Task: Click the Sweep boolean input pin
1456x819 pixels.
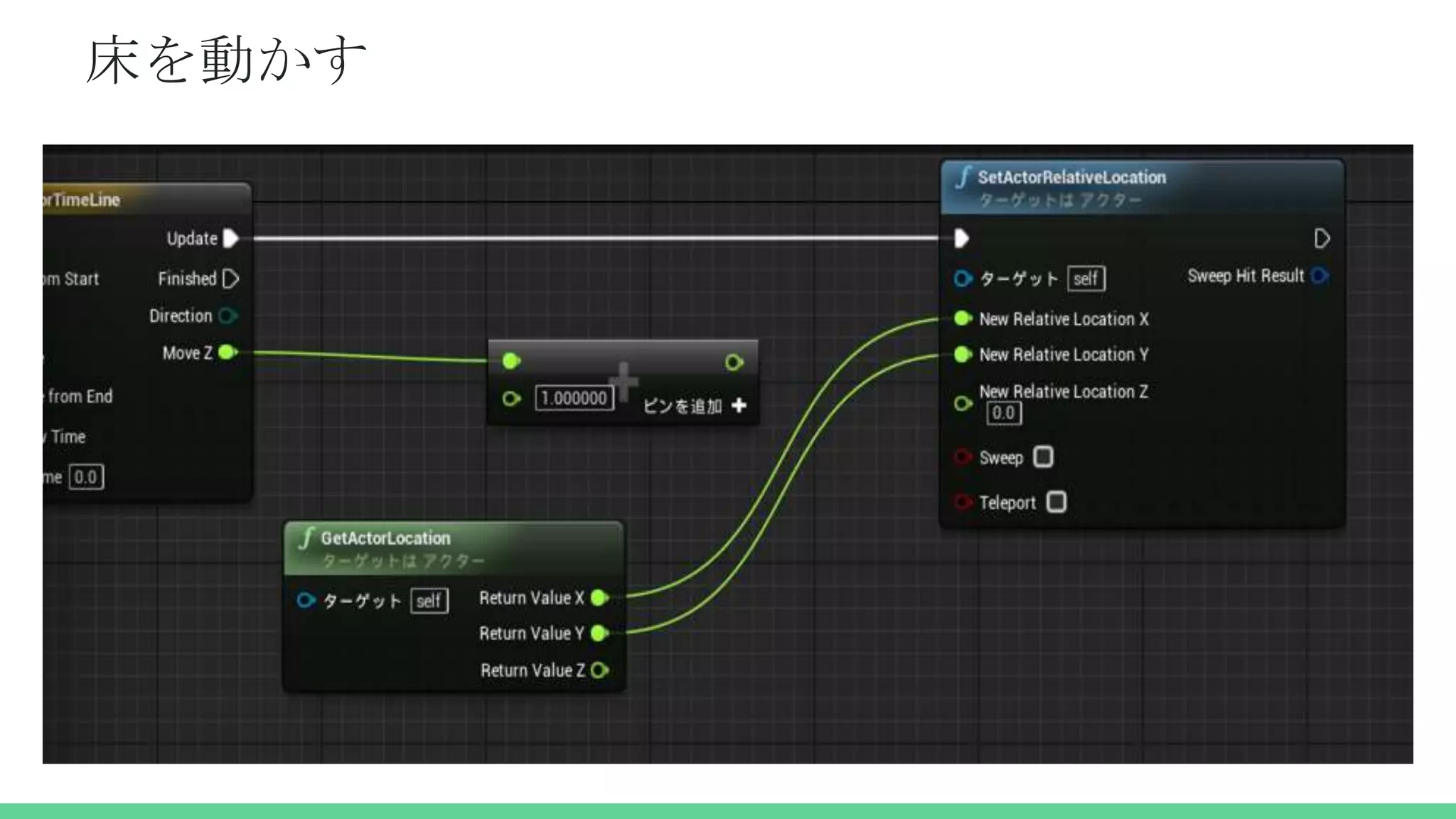Action: 963,456
